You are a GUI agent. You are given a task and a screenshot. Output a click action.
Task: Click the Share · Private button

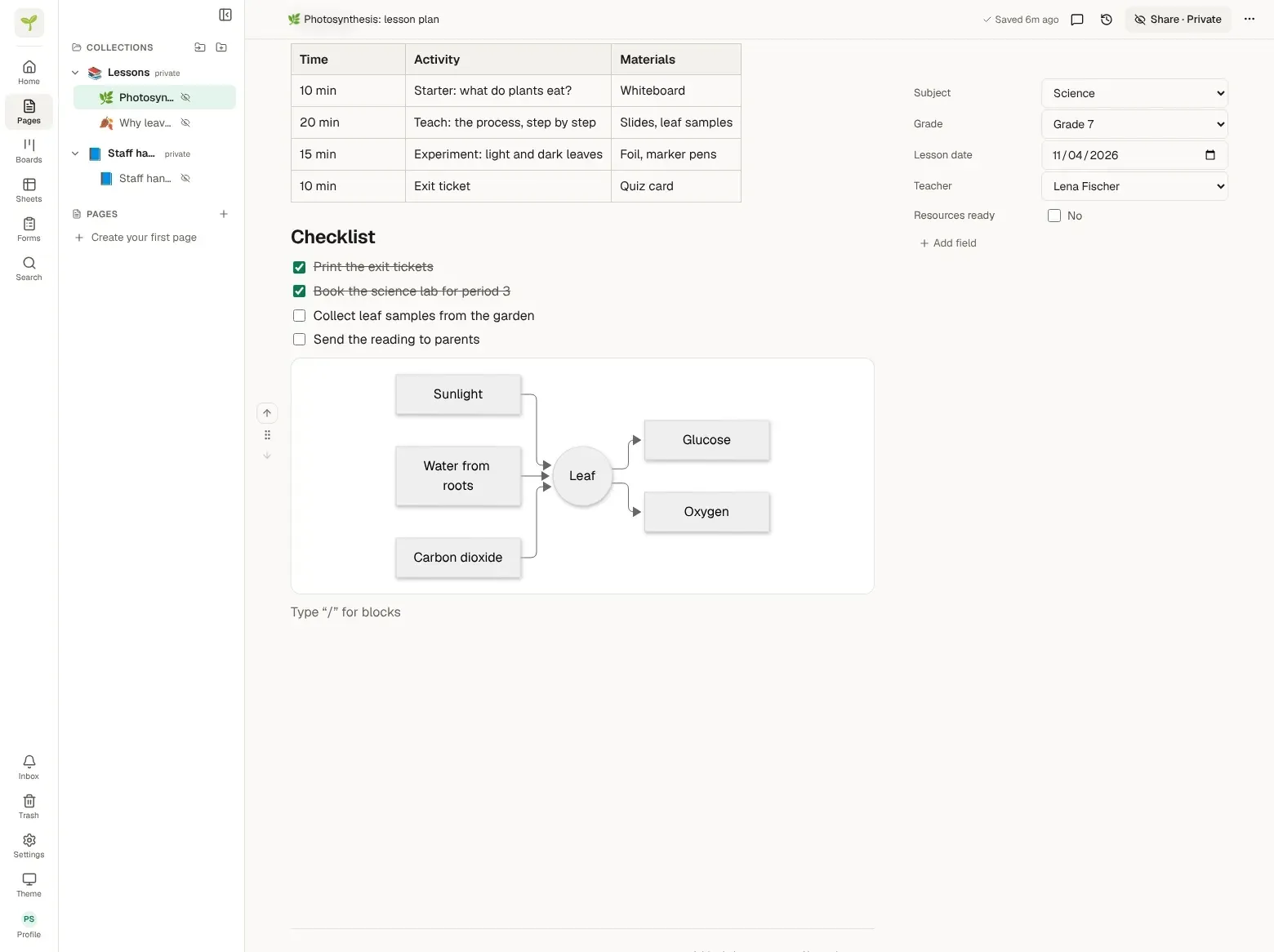1178,20
